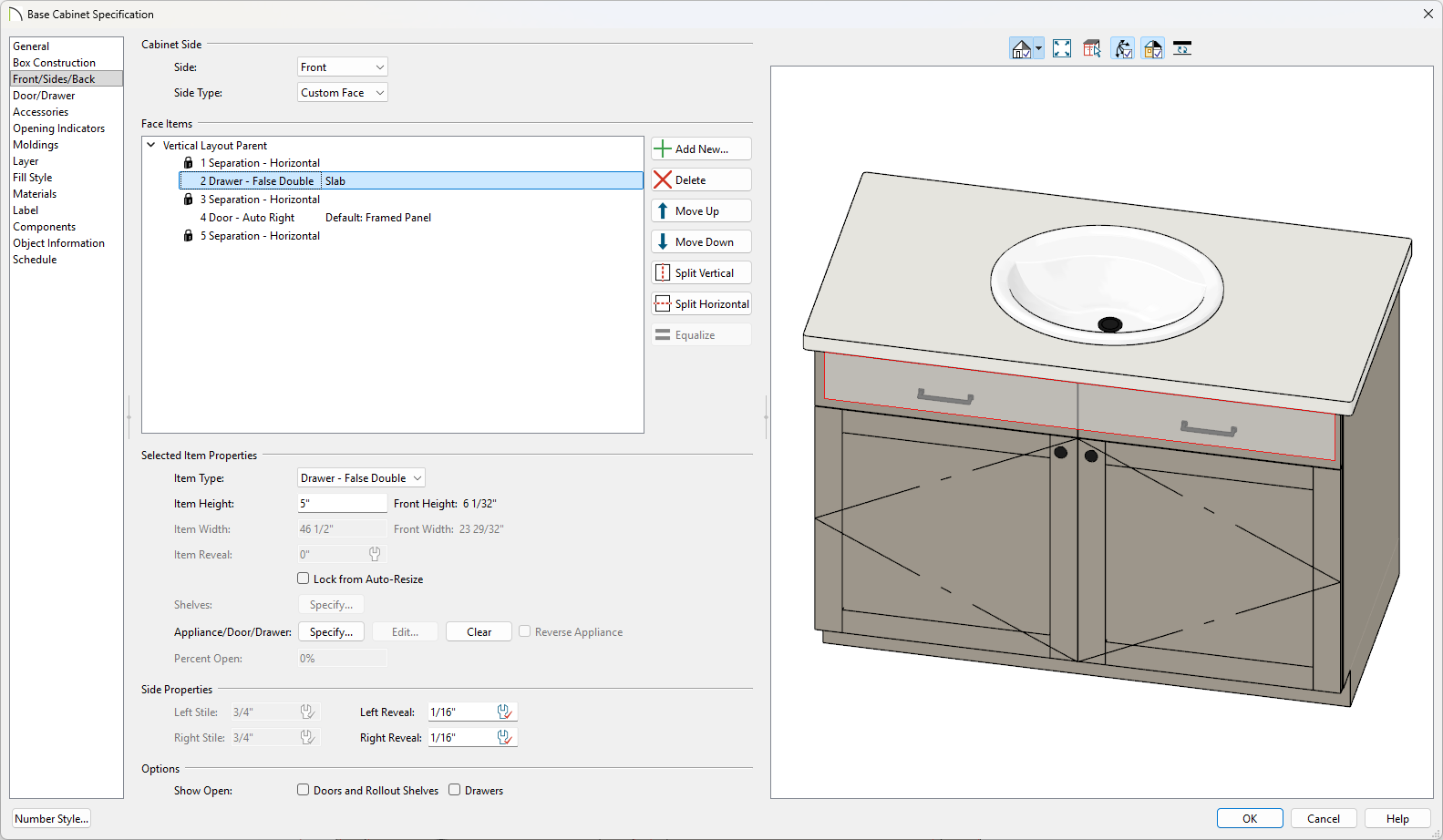Open the Materials panel in sidebar
The height and width of the screenshot is (840, 1443).
pos(35,194)
